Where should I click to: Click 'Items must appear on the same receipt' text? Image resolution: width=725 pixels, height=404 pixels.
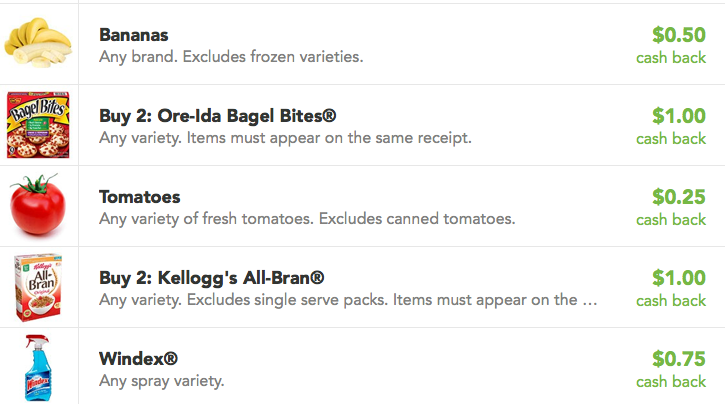tap(329, 138)
